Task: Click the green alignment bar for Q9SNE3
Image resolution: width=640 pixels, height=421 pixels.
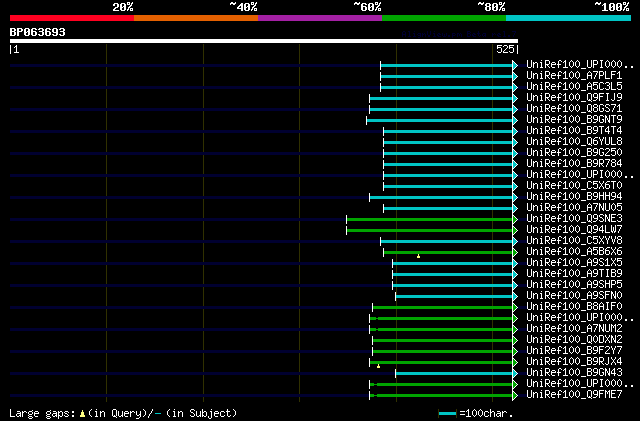Action: point(430,220)
